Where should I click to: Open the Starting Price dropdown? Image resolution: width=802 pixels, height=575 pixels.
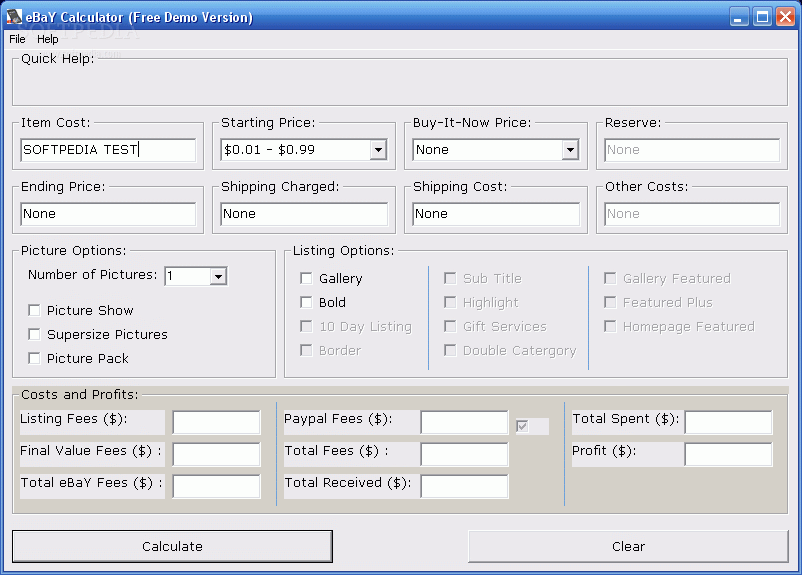[378, 150]
